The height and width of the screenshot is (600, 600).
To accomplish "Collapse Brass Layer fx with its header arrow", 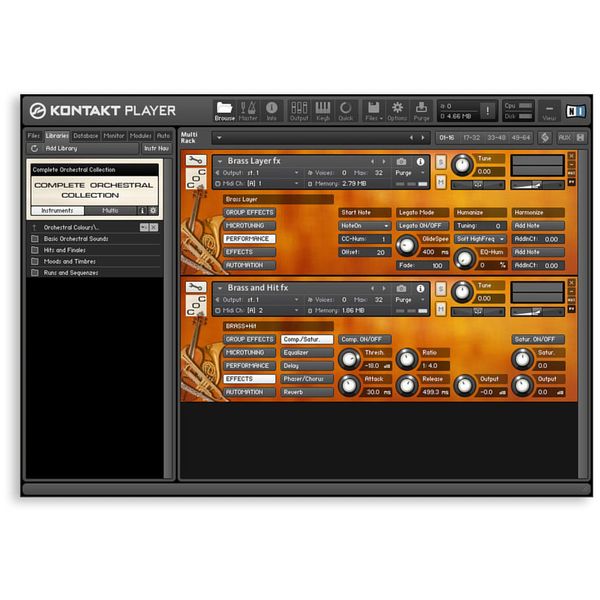I will click(x=220, y=161).
